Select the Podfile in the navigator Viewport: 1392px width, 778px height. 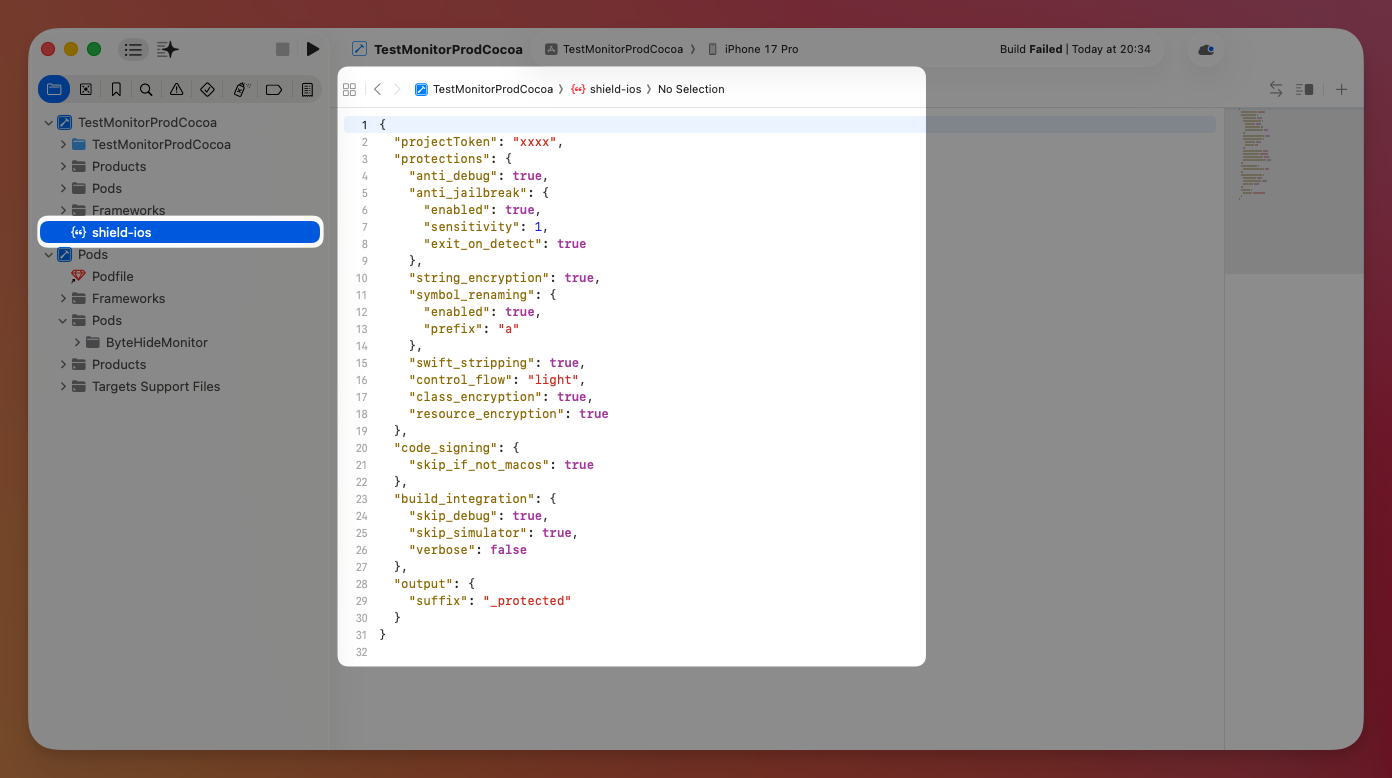pyautogui.click(x=113, y=277)
